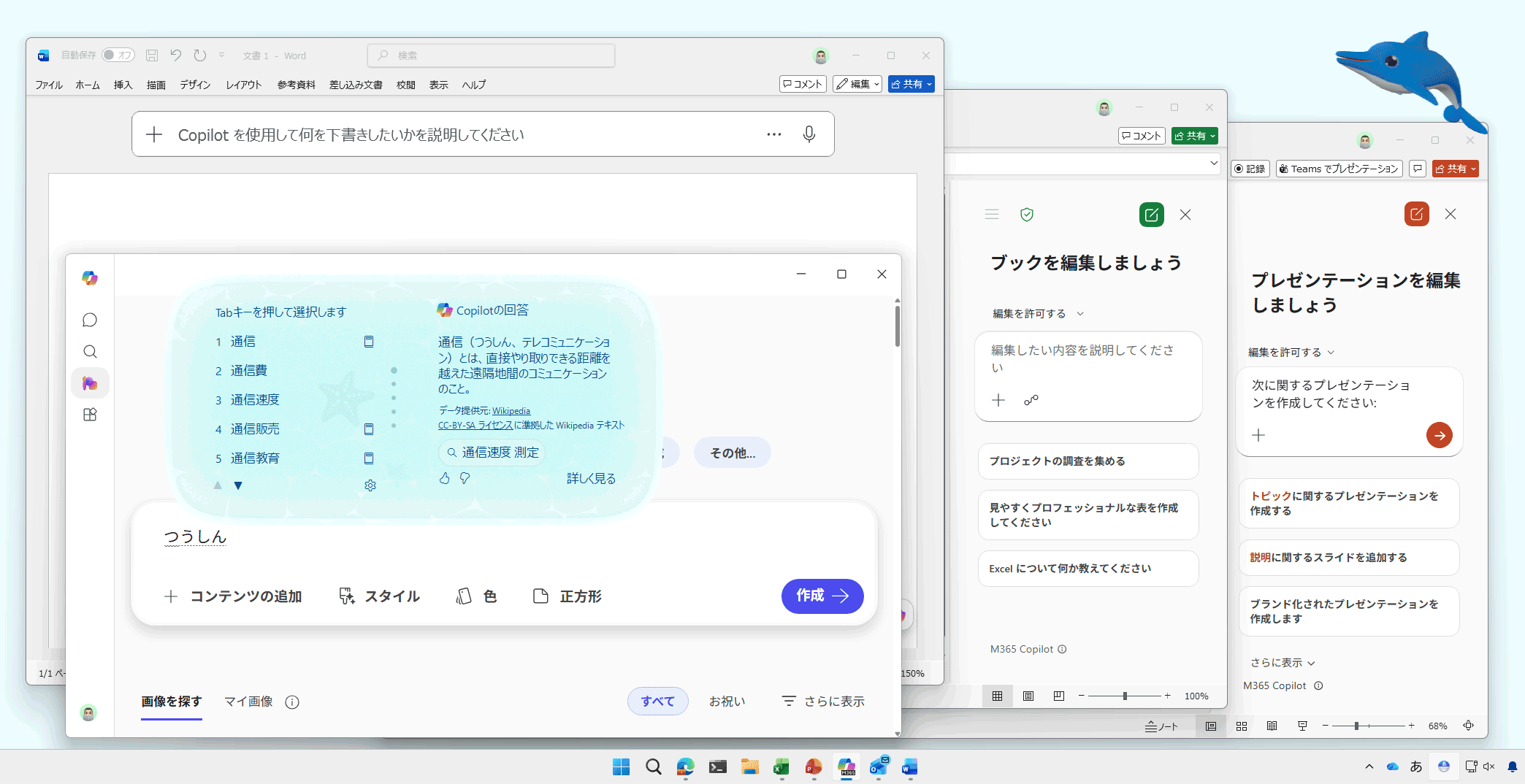This screenshot has width=1525, height=784.
Task: Click the Copilot logo in the sidebar
Action: coord(90,278)
